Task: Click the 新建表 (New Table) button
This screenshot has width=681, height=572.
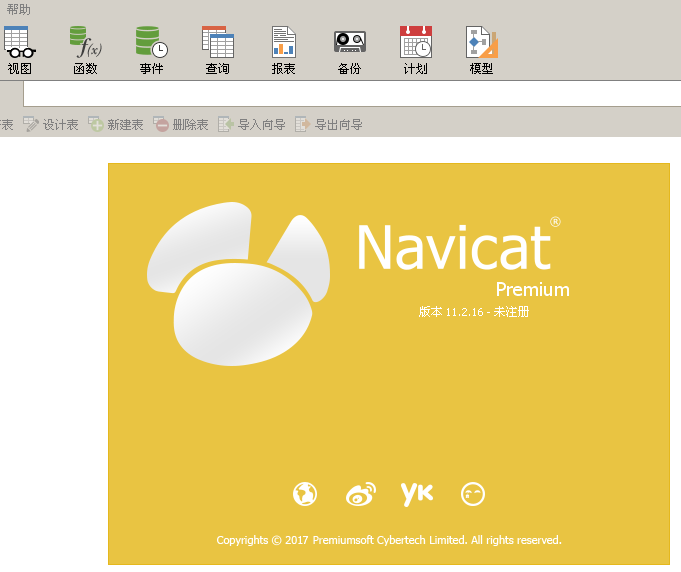Action: click(x=116, y=125)
